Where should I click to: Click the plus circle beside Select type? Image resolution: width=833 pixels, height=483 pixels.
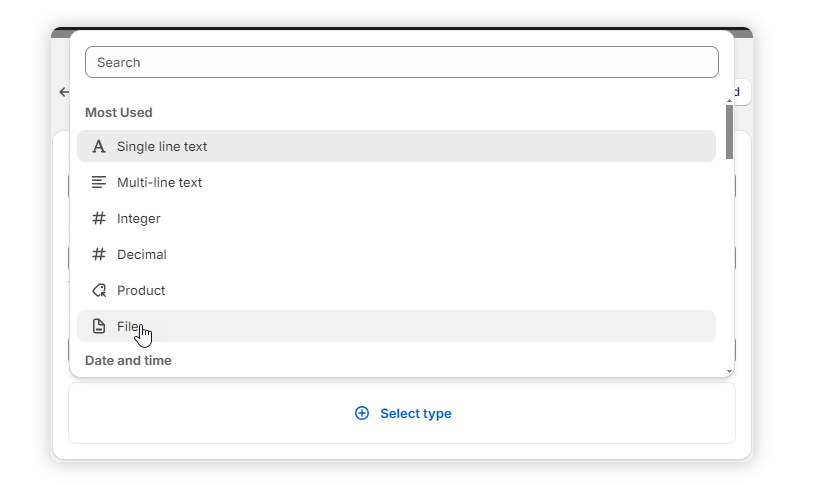click(362, 413)
